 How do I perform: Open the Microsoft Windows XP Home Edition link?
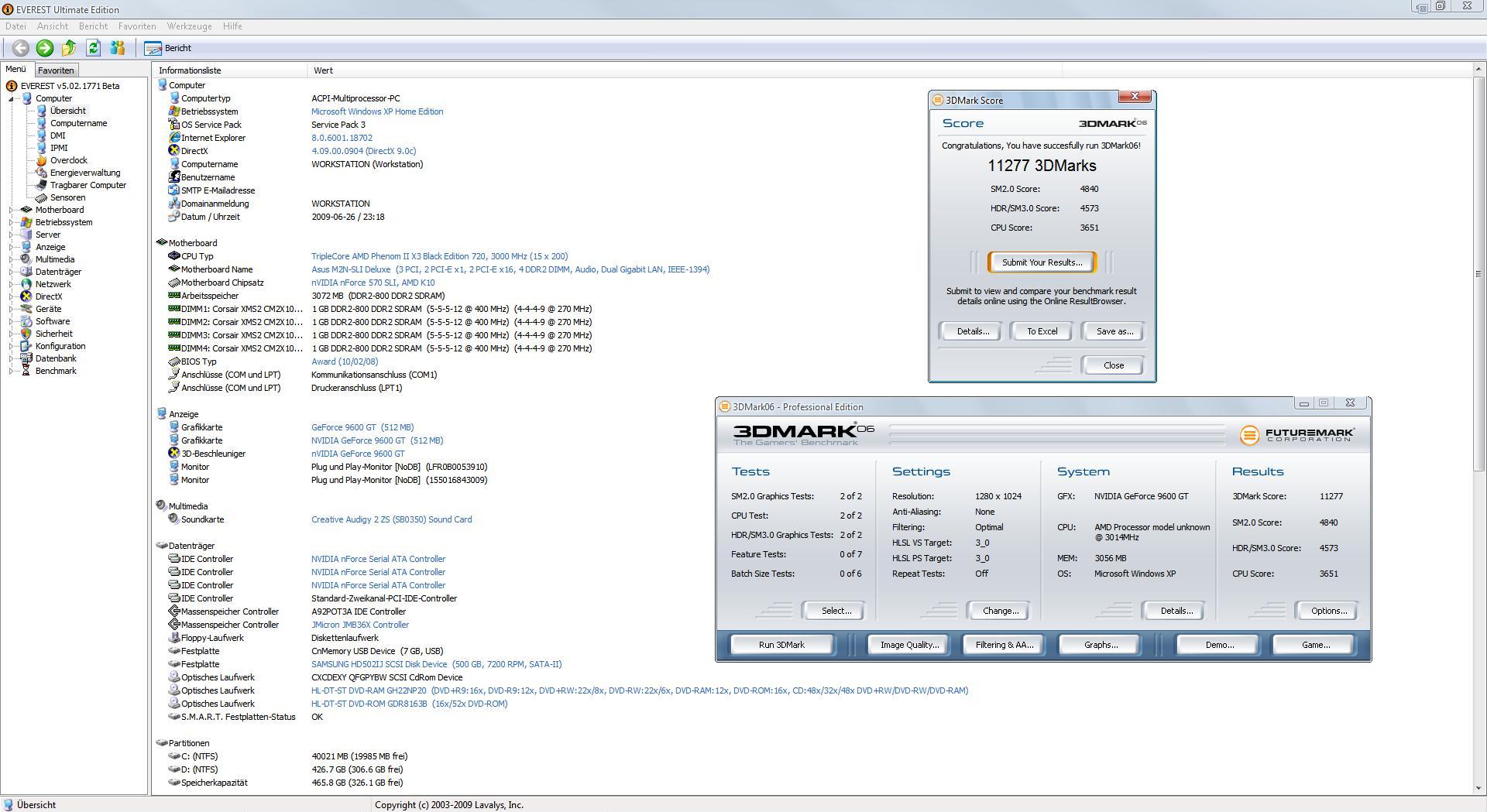coord(377,111)
